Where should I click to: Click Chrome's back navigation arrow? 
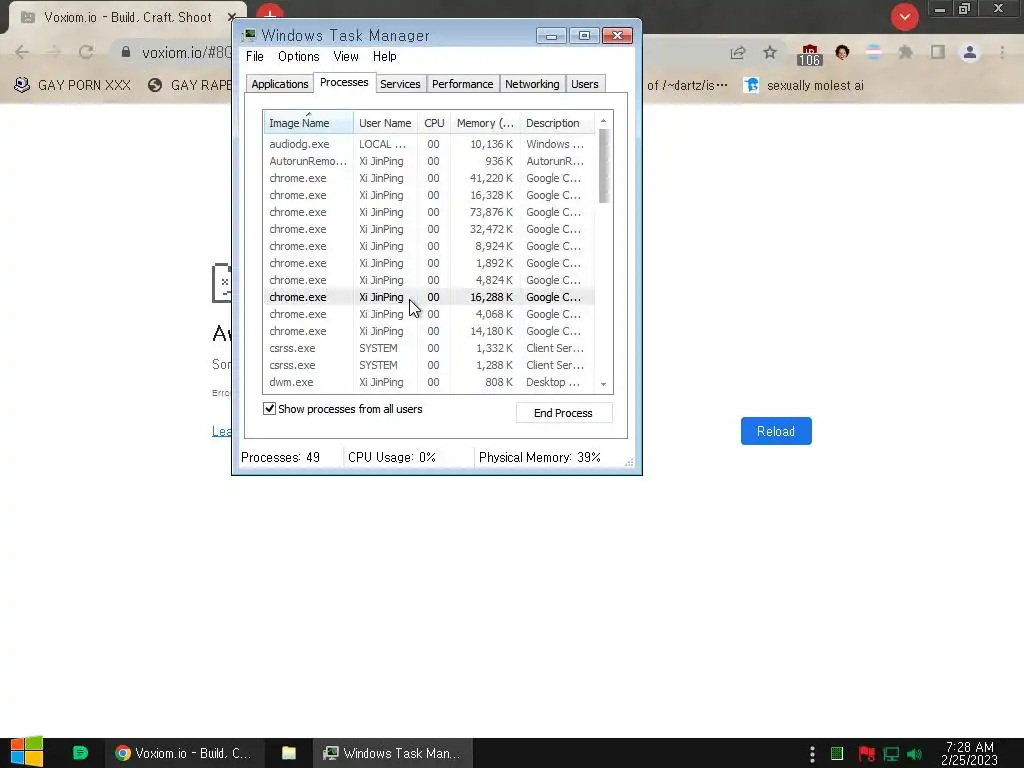coord(22,52)
